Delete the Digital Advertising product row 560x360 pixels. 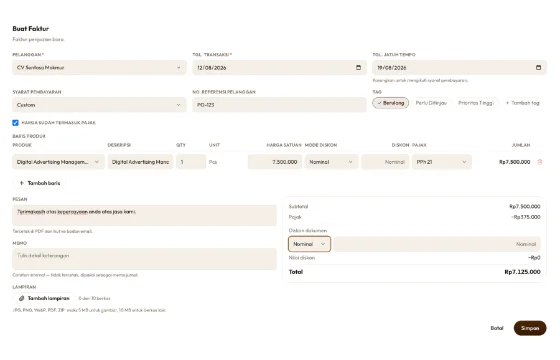540,162
